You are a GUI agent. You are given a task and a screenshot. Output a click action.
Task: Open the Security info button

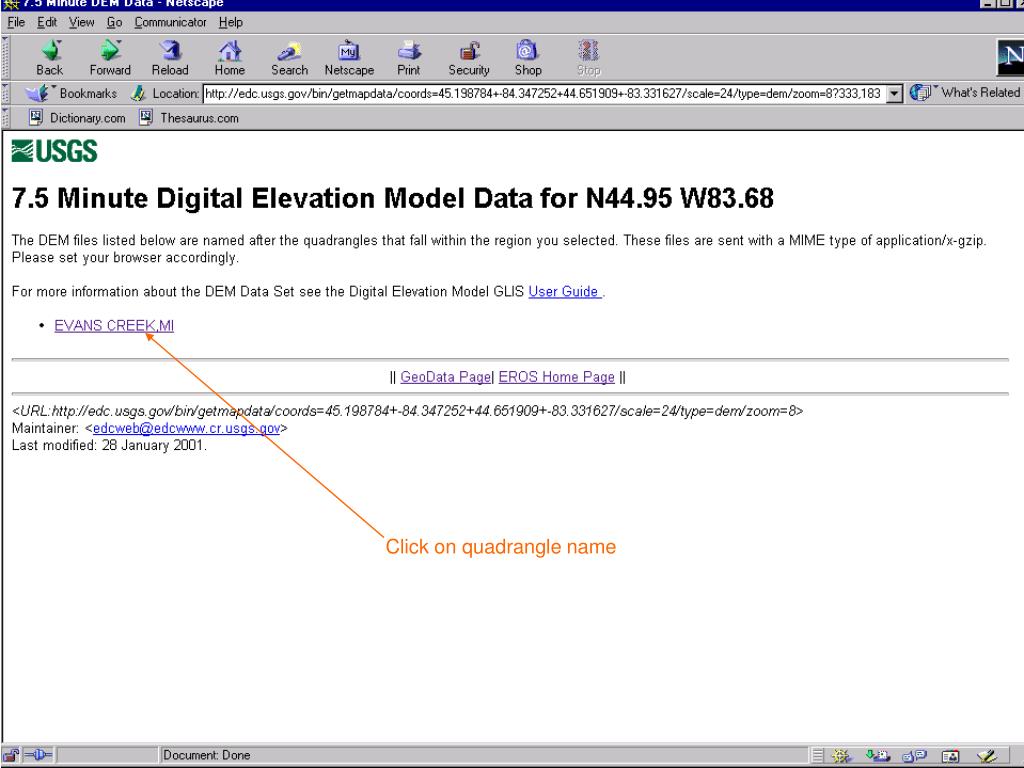click(468, 58)
